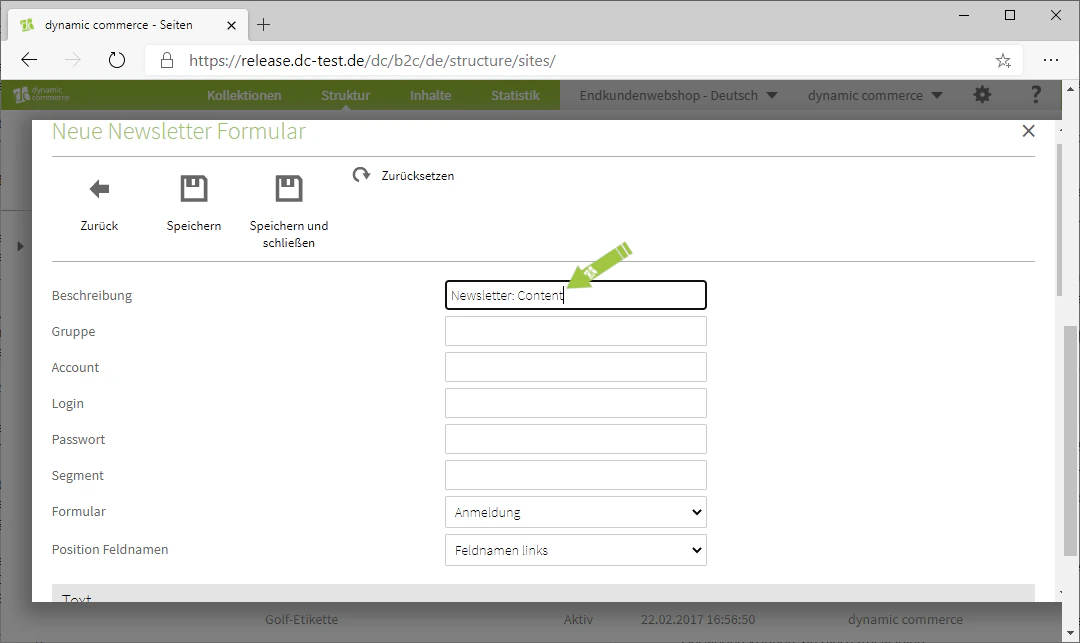The width and height of the screenshot is (1080, 643).
Task: Click the Speichern floppy disk icon
Action: [x=194, y=189]
